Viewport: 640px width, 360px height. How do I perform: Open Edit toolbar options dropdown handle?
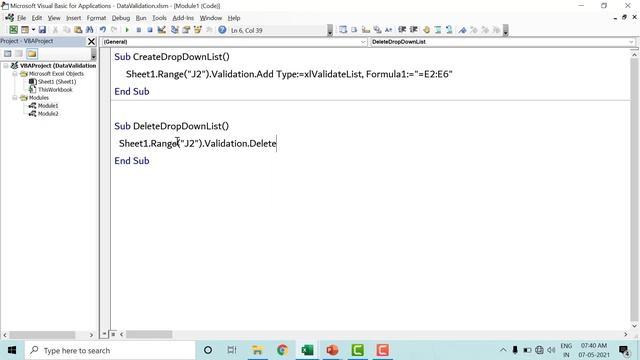pyautogui.click(x=505, y=30)
